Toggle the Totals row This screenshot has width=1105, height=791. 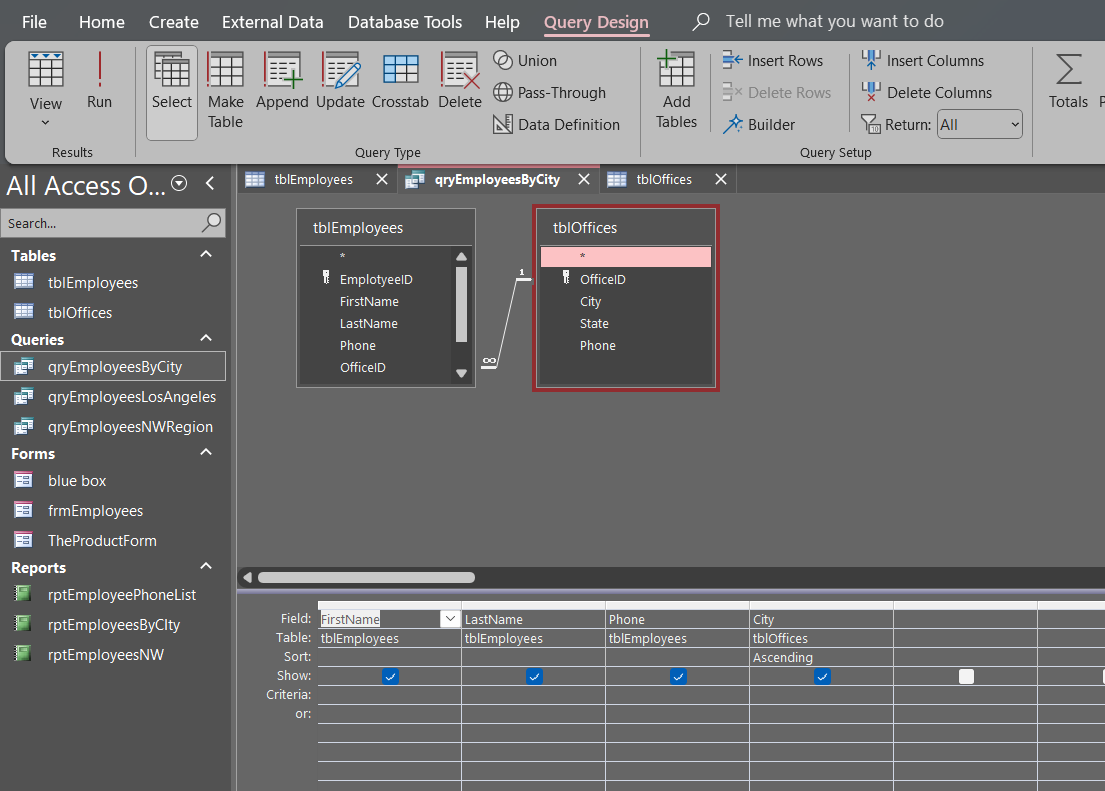pos(1068,80)
